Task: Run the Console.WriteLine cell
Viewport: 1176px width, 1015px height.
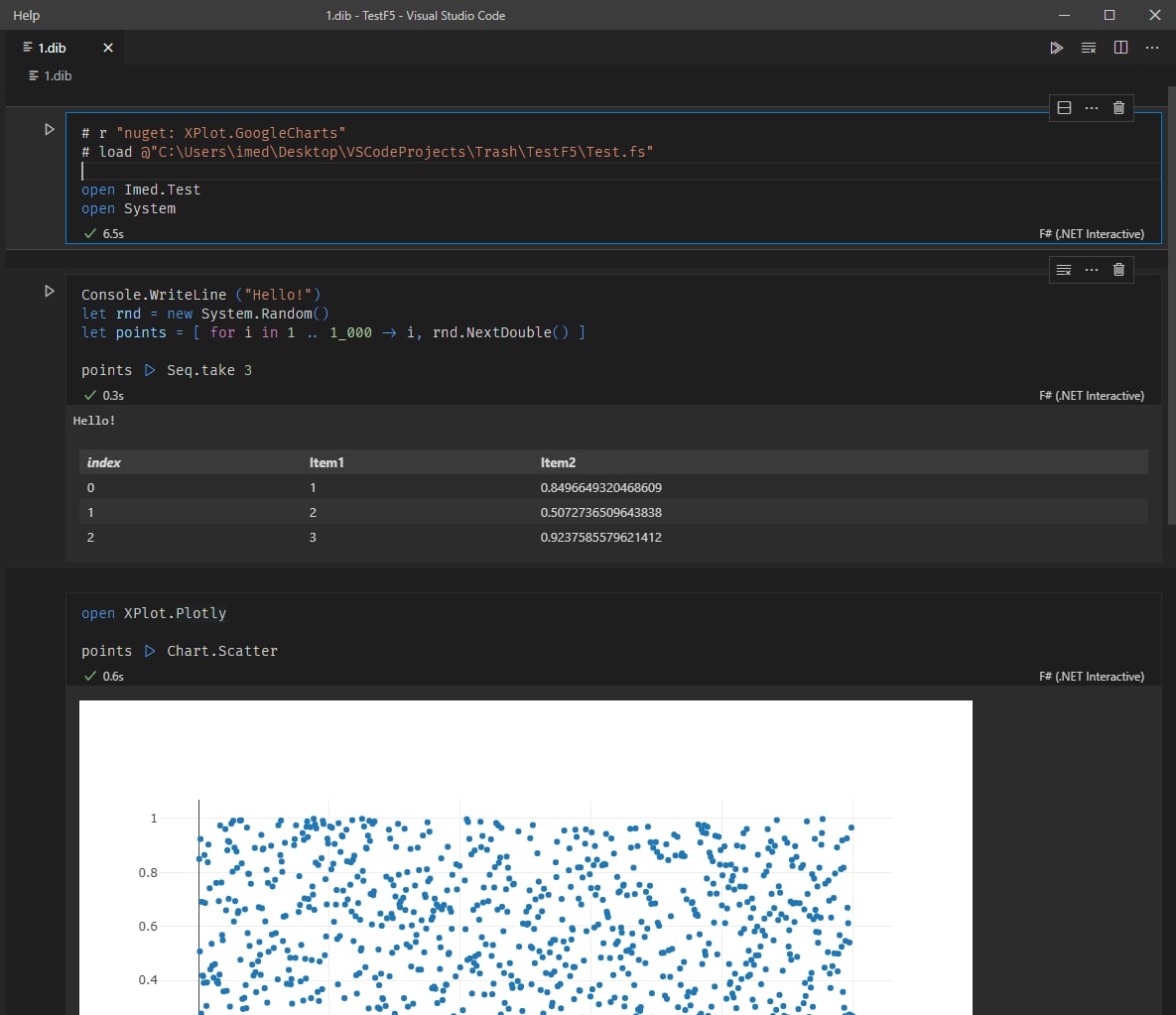Action: click(50, 291)
